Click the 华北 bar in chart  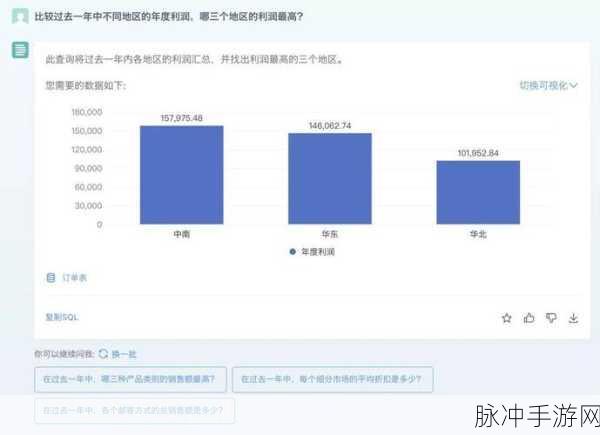click(478, 192)
